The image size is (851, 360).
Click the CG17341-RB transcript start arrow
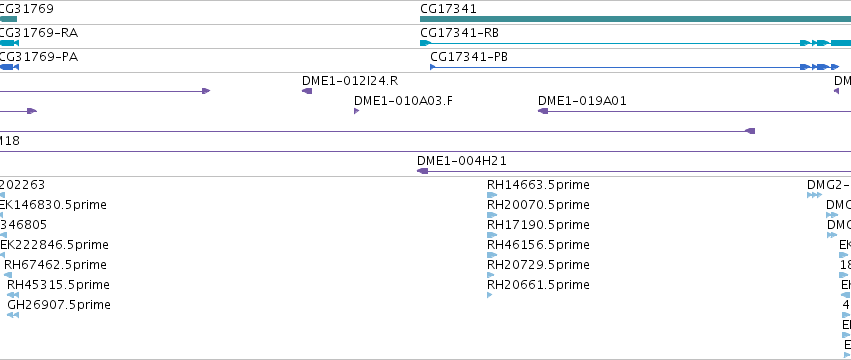(426, 43)
